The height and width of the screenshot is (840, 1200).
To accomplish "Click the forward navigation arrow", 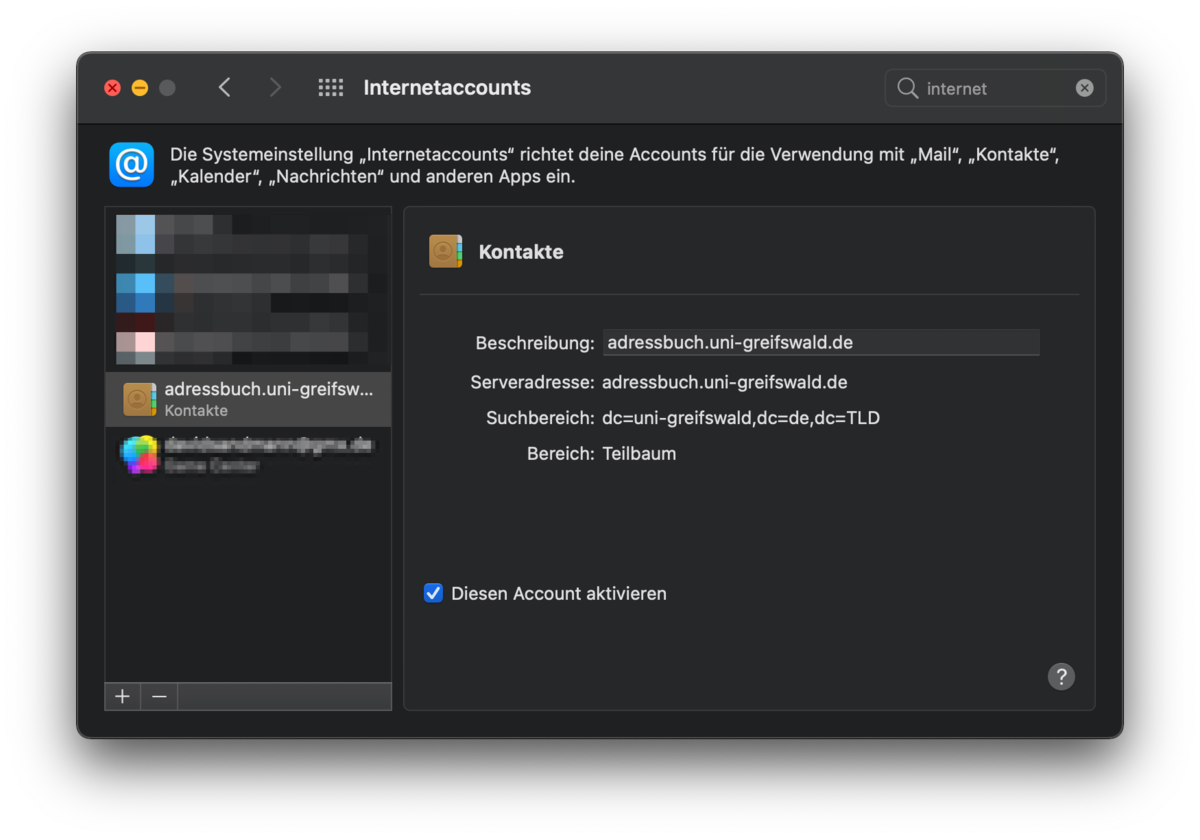I will click(x=275, y=88).
